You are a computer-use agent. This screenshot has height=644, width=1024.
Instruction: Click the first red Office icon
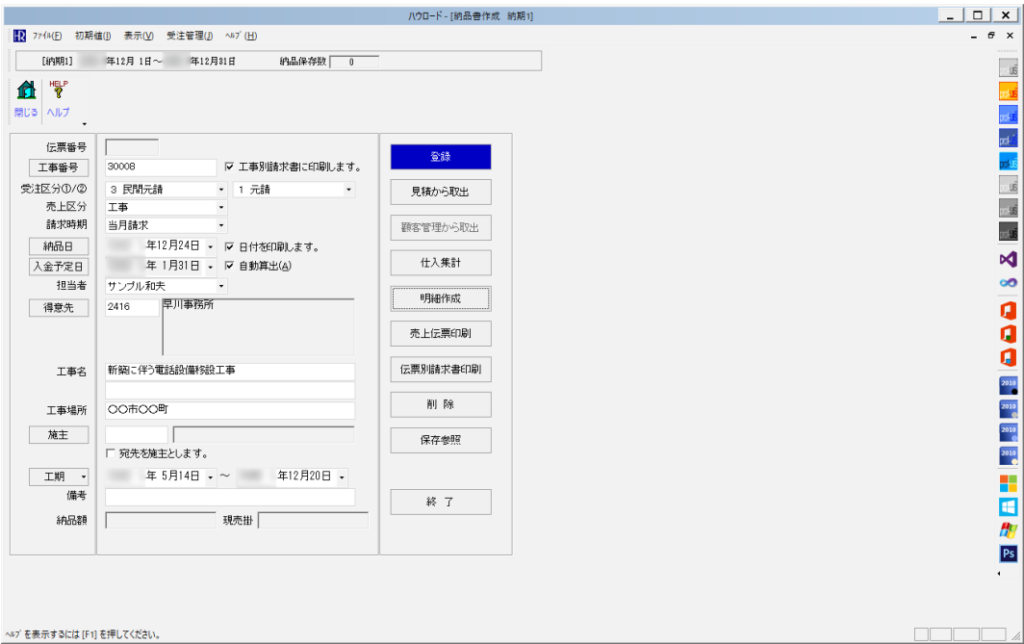coord(1008,309)
